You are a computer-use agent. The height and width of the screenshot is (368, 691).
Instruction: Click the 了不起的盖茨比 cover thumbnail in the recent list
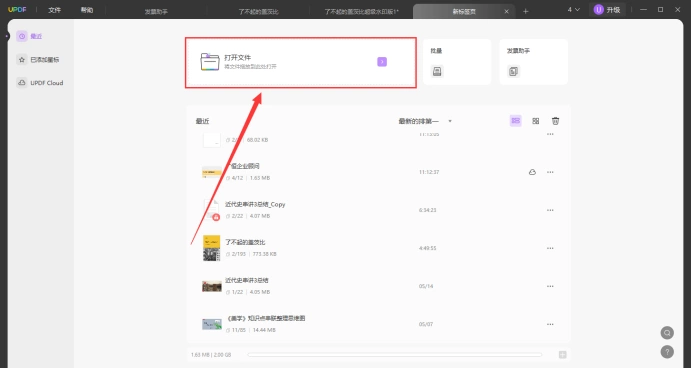[212, 248]
